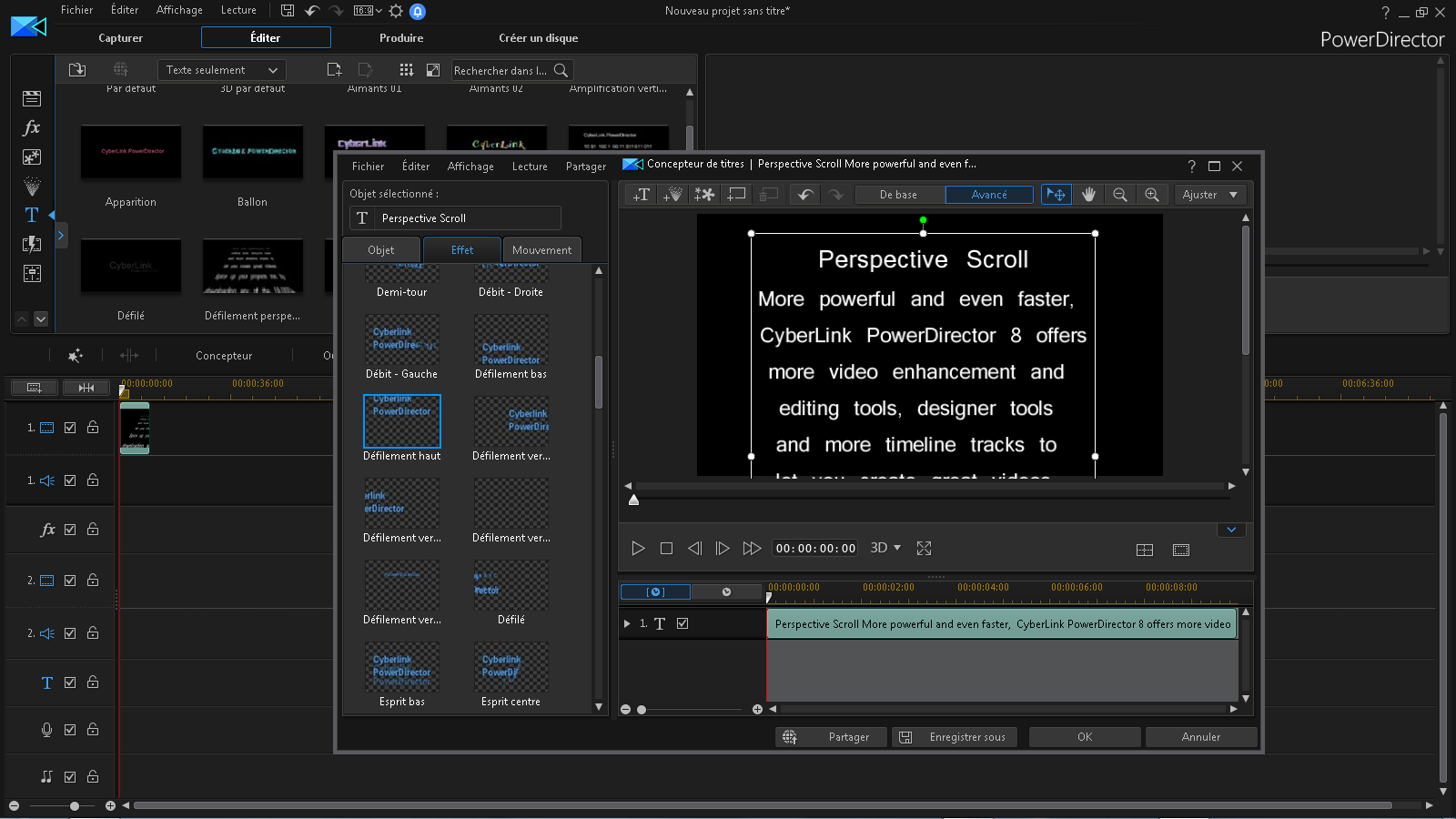Toggle checkbox for the title T track
This screenshot has width=1456, height=819.
click(x=70, y=682)
